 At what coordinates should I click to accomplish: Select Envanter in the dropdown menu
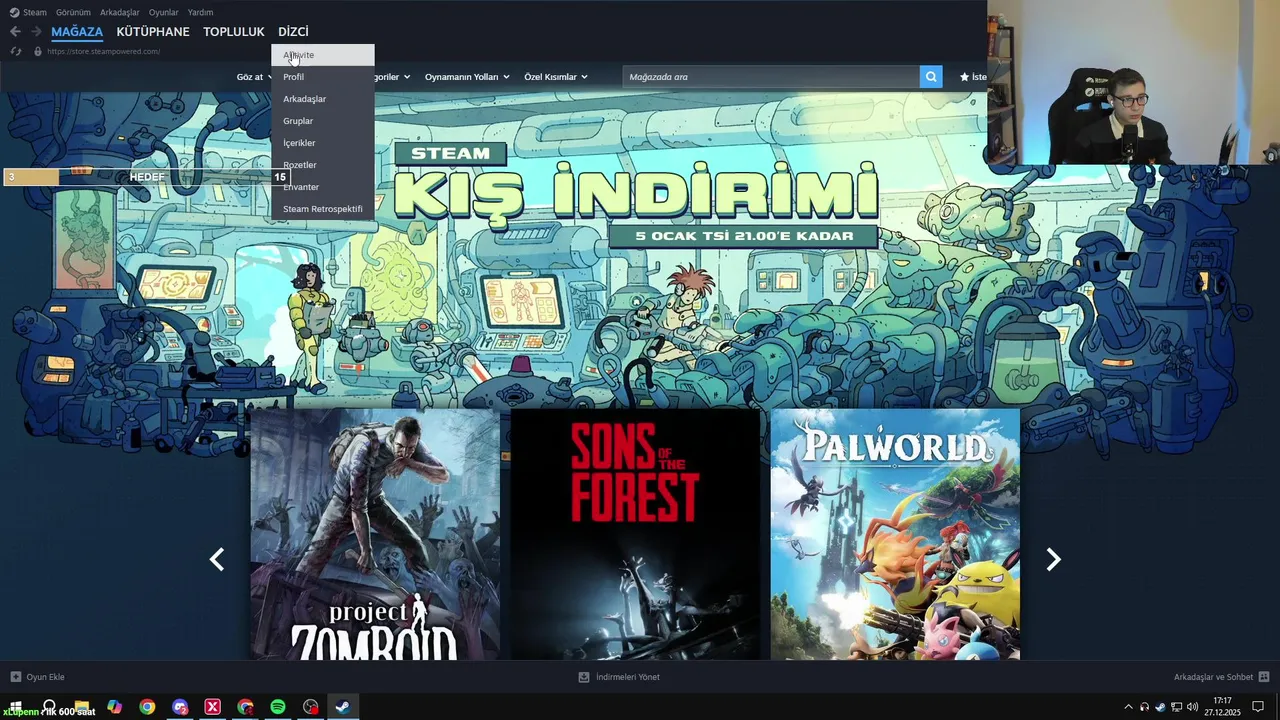(322, 187)
